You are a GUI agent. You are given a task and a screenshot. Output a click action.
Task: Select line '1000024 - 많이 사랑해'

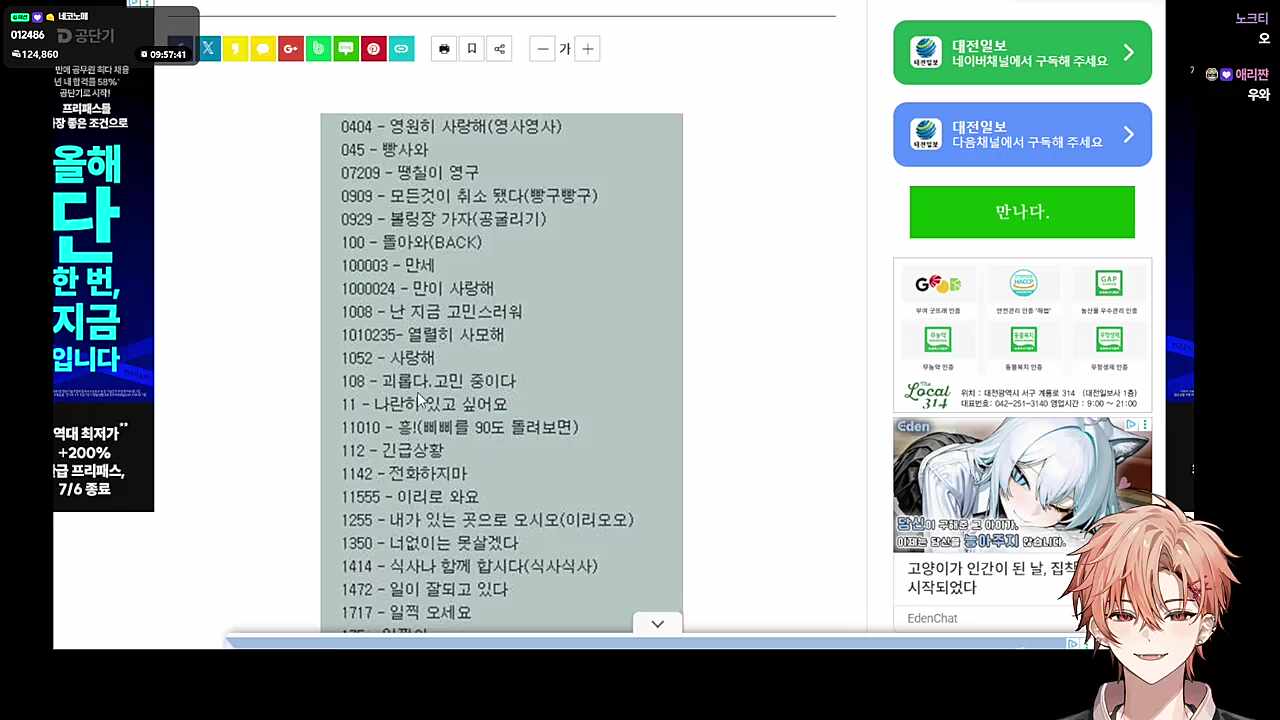point(417,288)
